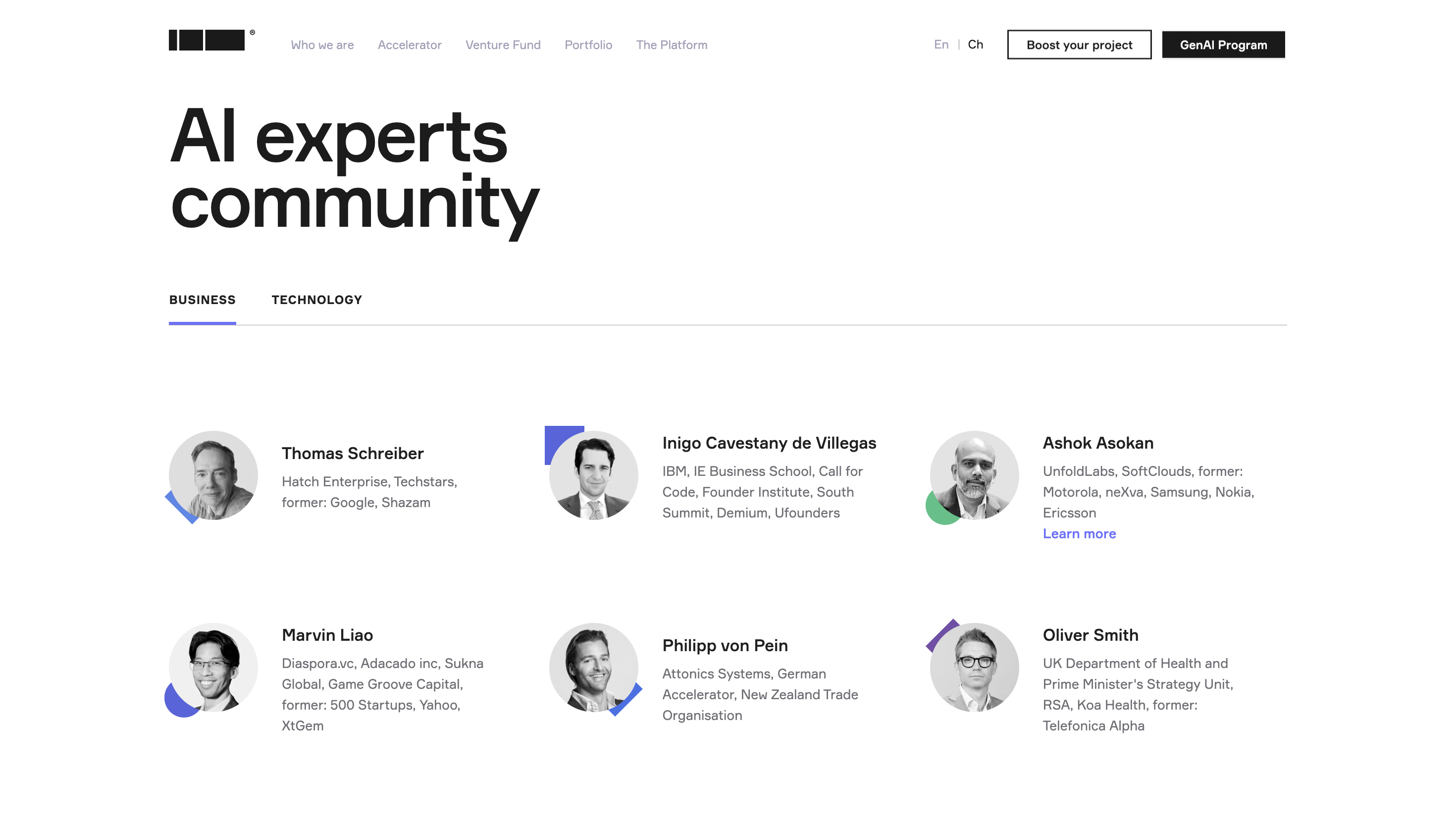Screen dimensions: 1456x822
Task: Click Inigo Cavestany de Villegas's photo
Action: tap(593, 475)
